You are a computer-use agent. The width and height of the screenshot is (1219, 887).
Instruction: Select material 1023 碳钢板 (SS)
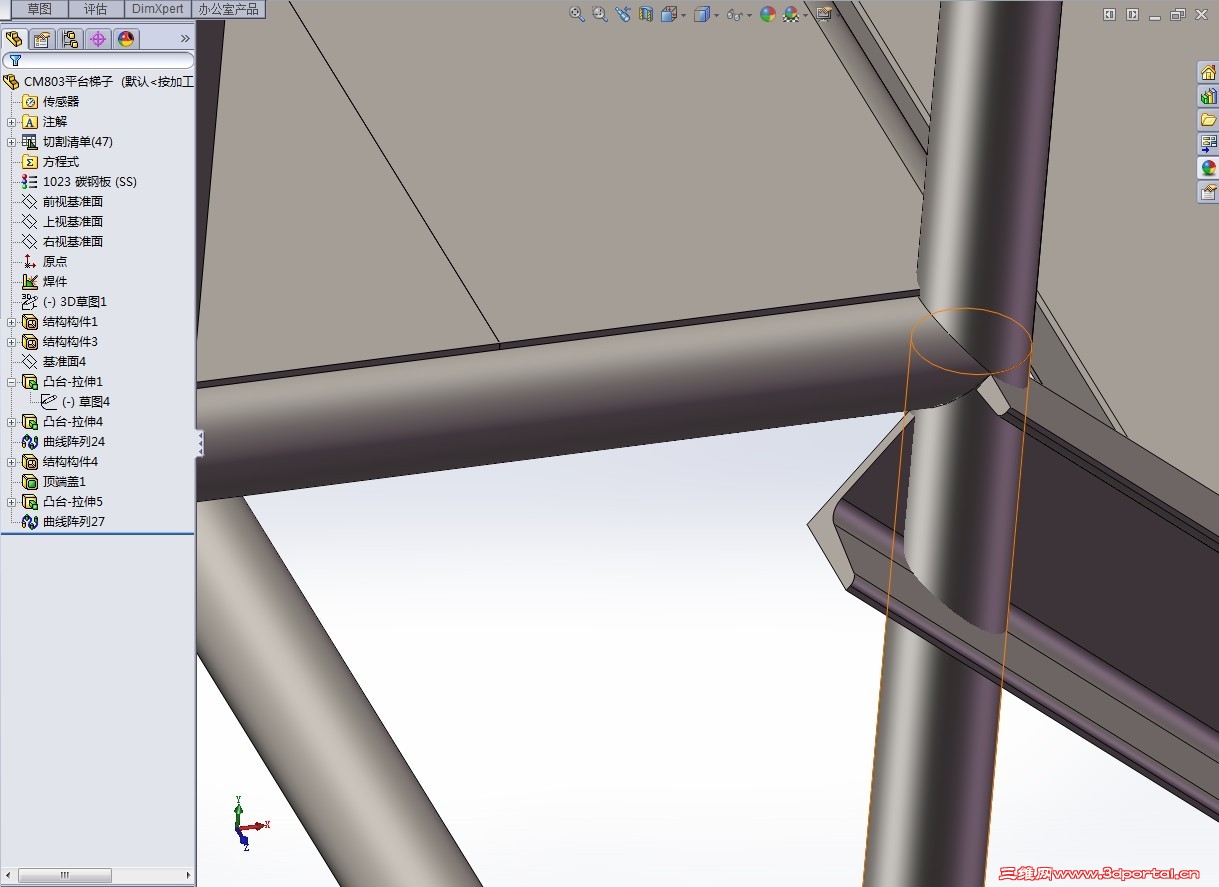pyautogui.click(x=79, y=182)
